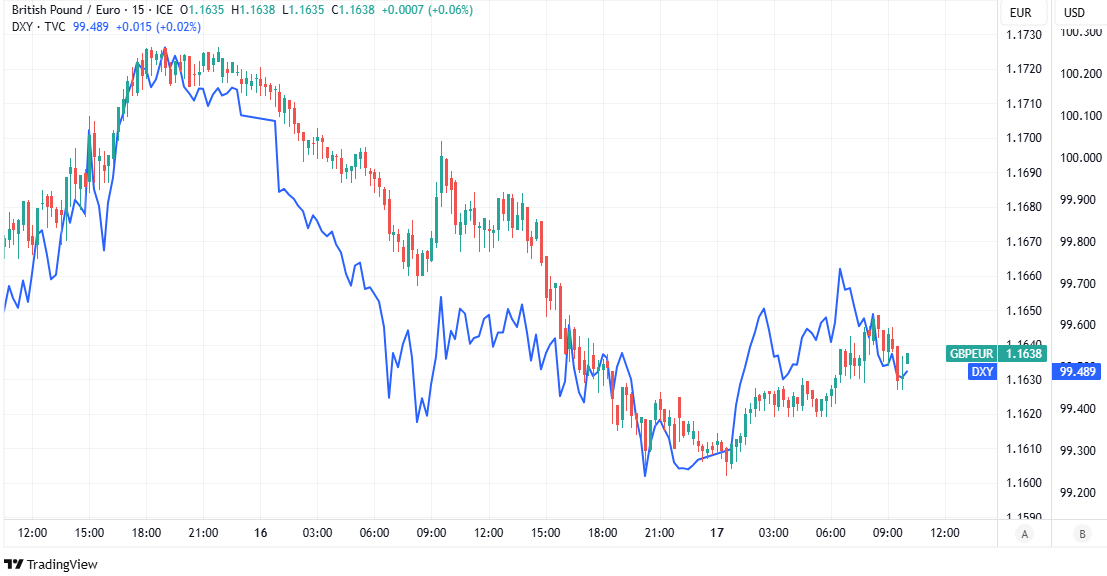Viewport: 1107px width, 576px height.
Task: Click the green GBPEUR series label
Action: [x=972, y=354]
